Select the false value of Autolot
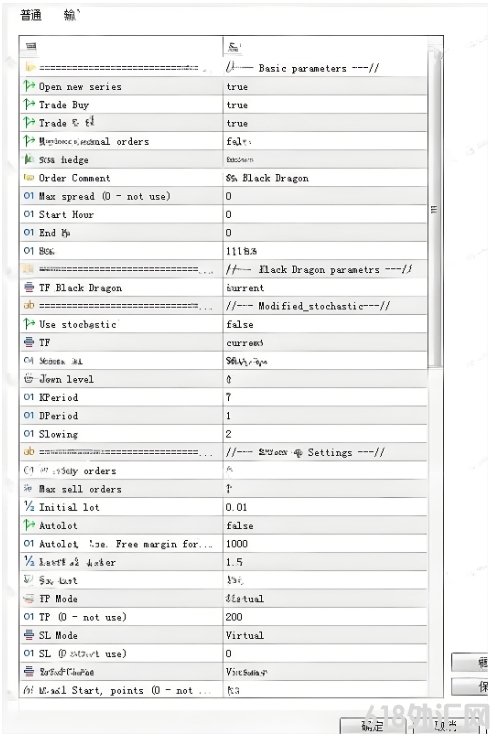The image size is (497, 741). 240,526
